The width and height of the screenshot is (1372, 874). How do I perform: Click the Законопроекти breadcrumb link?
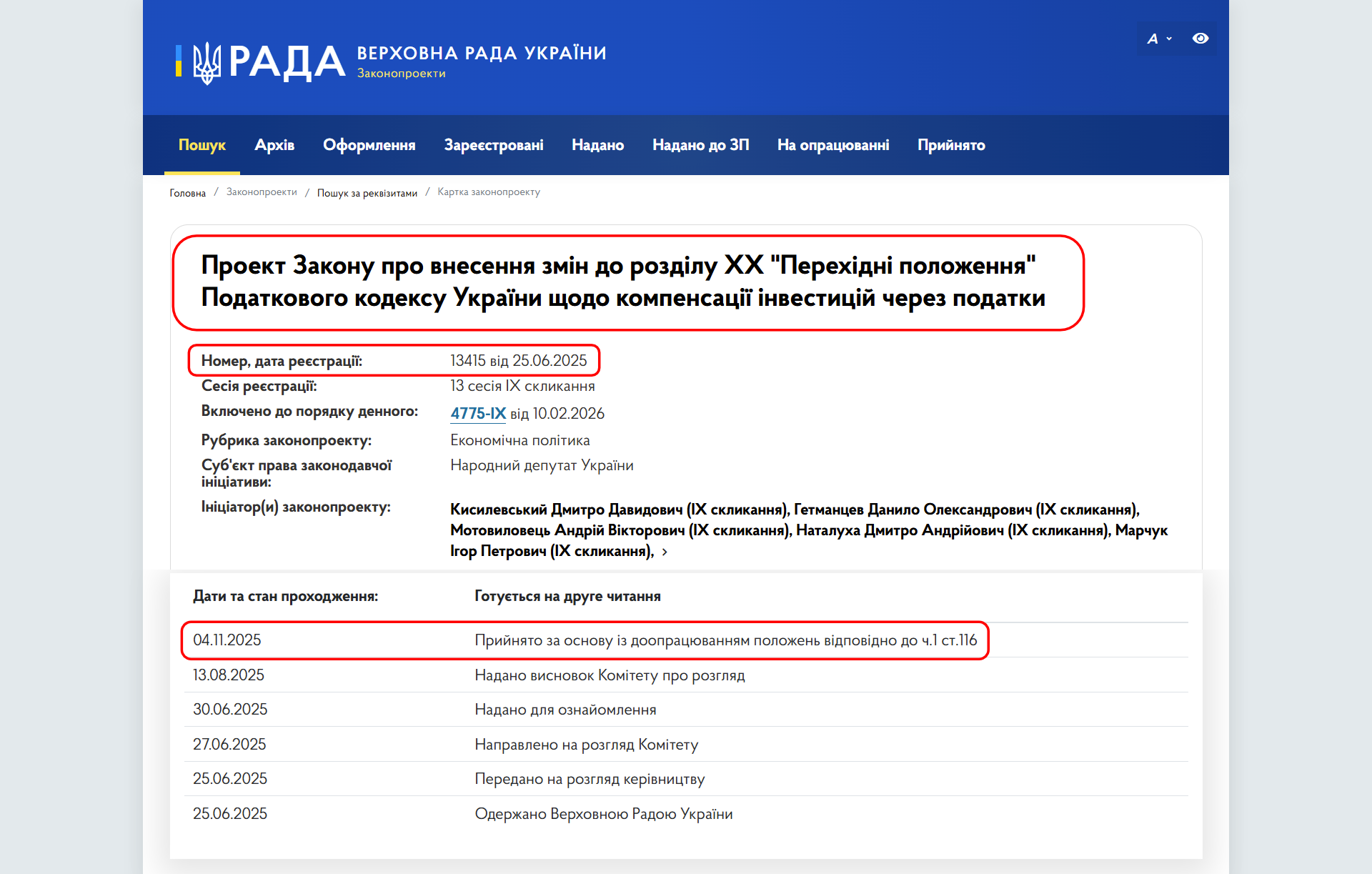262,192
